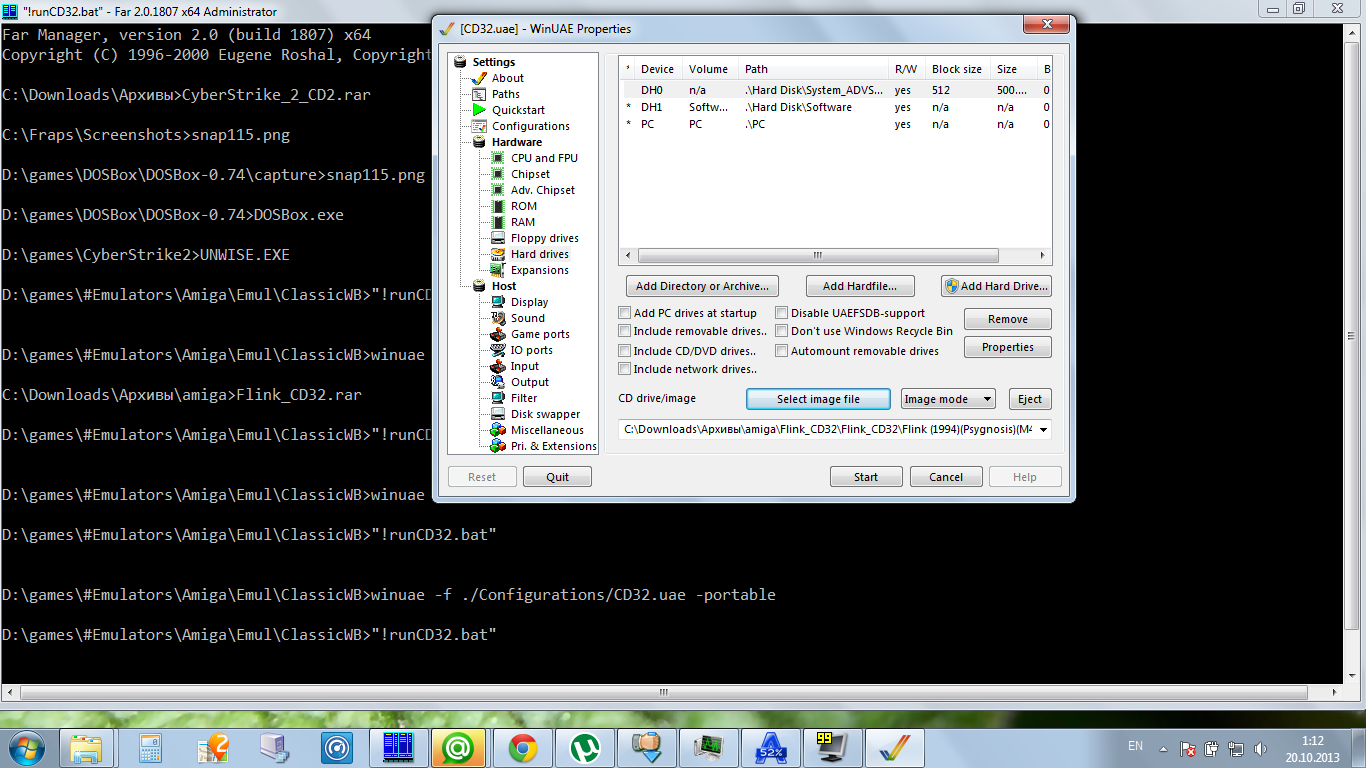This screenshot has height=768, width=1366.
Task: Select the Settings root tree node
Action: 494,62
